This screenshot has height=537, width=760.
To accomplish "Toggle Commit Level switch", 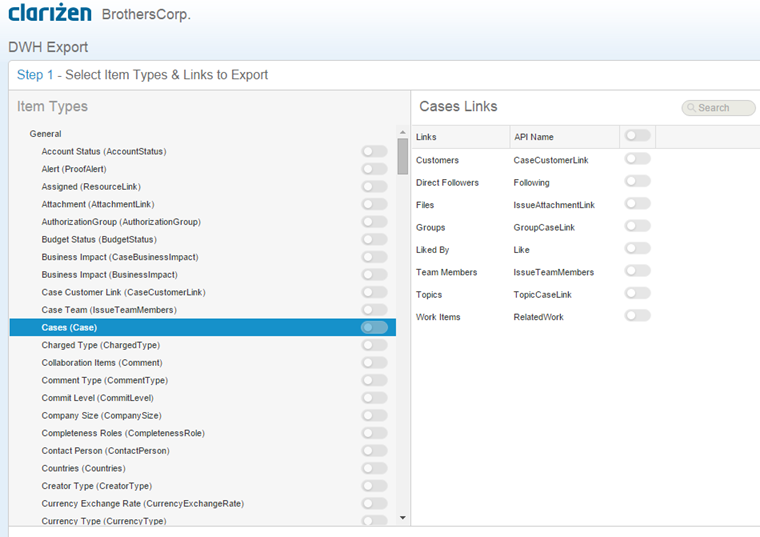I will 374,398.
